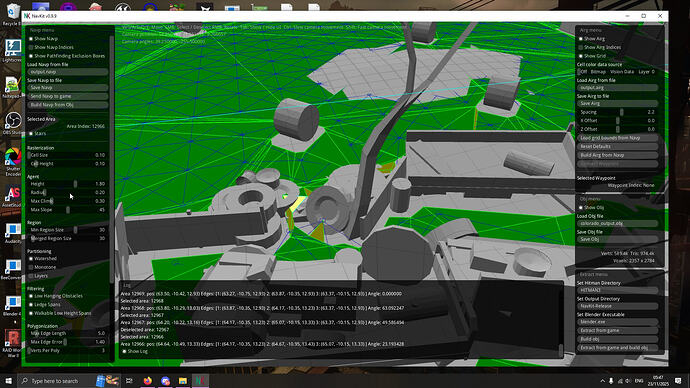690x388 pixels.
Task: Open File Explorer from the taskbar
Action: [x=183, y=381]
